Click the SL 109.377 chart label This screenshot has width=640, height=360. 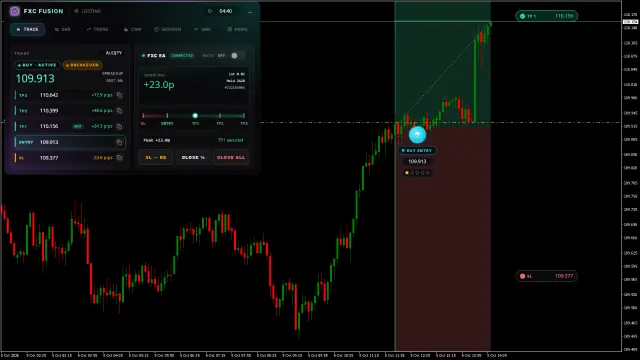(547, 276)
